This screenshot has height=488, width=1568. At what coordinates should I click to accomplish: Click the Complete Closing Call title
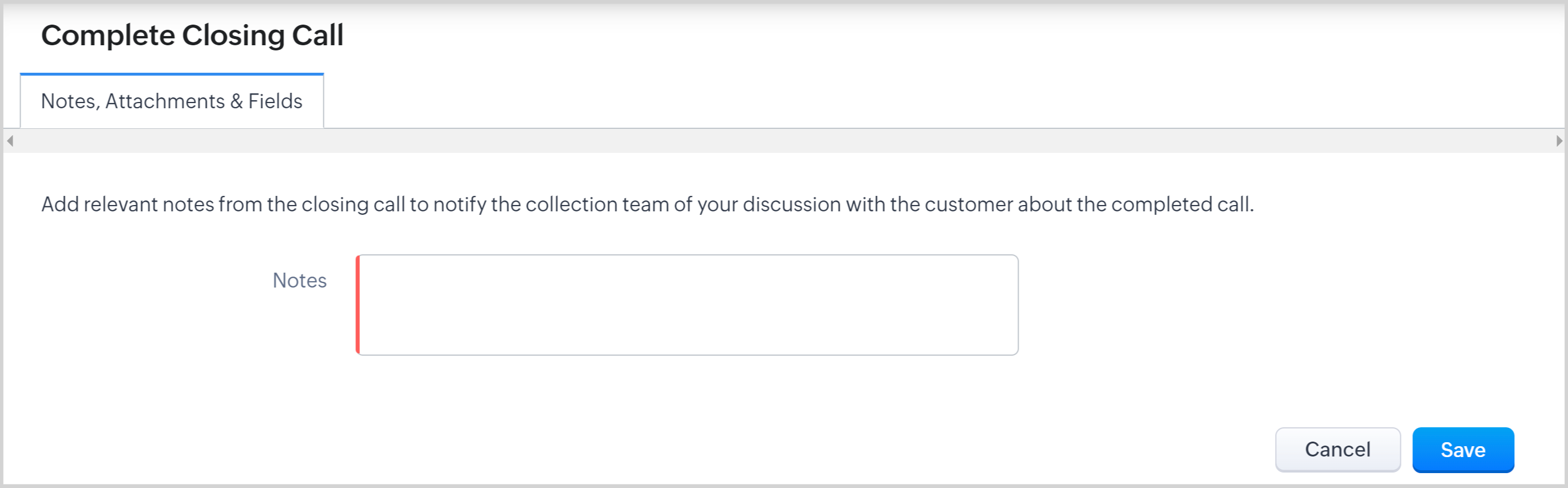192,36
